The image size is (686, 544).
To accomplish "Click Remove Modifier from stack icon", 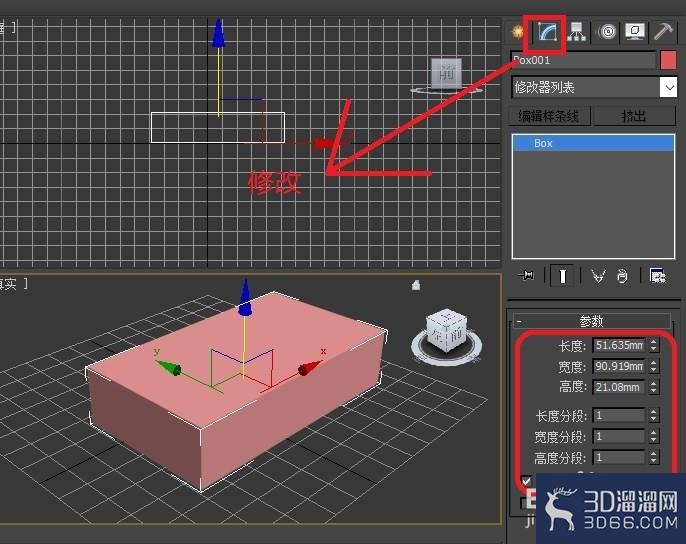I will tap(622, 276).
